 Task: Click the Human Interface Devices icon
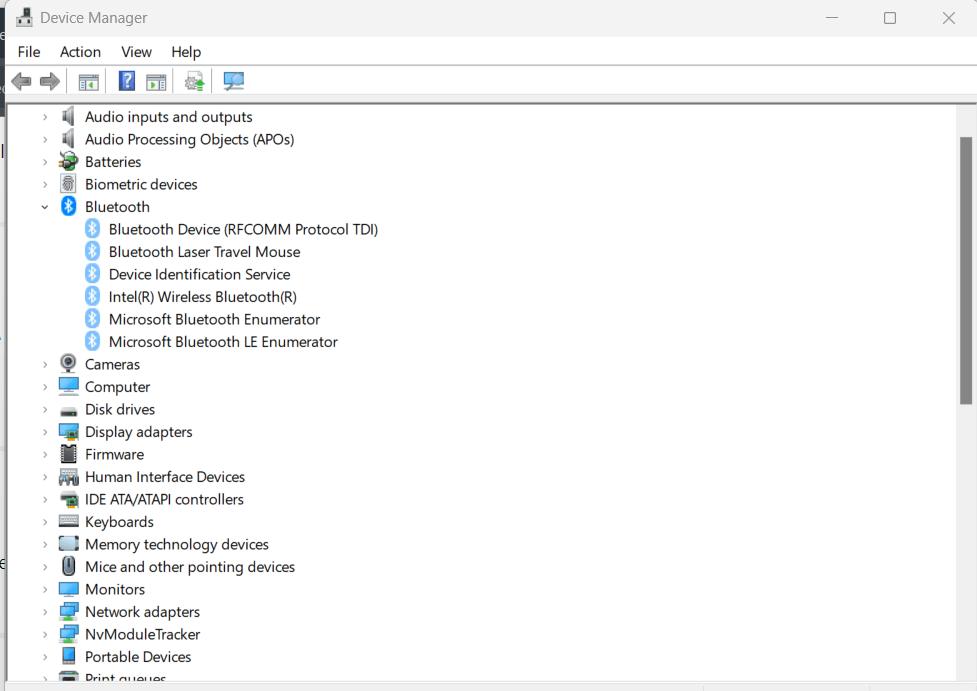tap(69, 477)
